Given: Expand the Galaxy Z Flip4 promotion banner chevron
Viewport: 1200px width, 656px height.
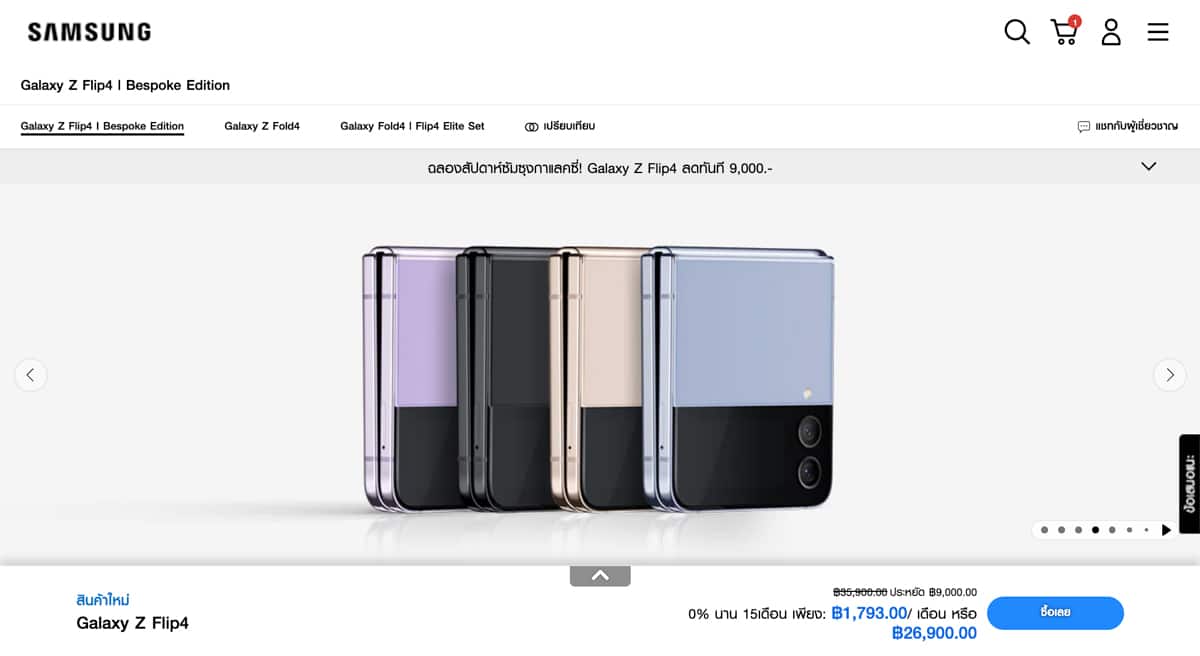Looking at the screenshot, I should (x=1149, y=167).
